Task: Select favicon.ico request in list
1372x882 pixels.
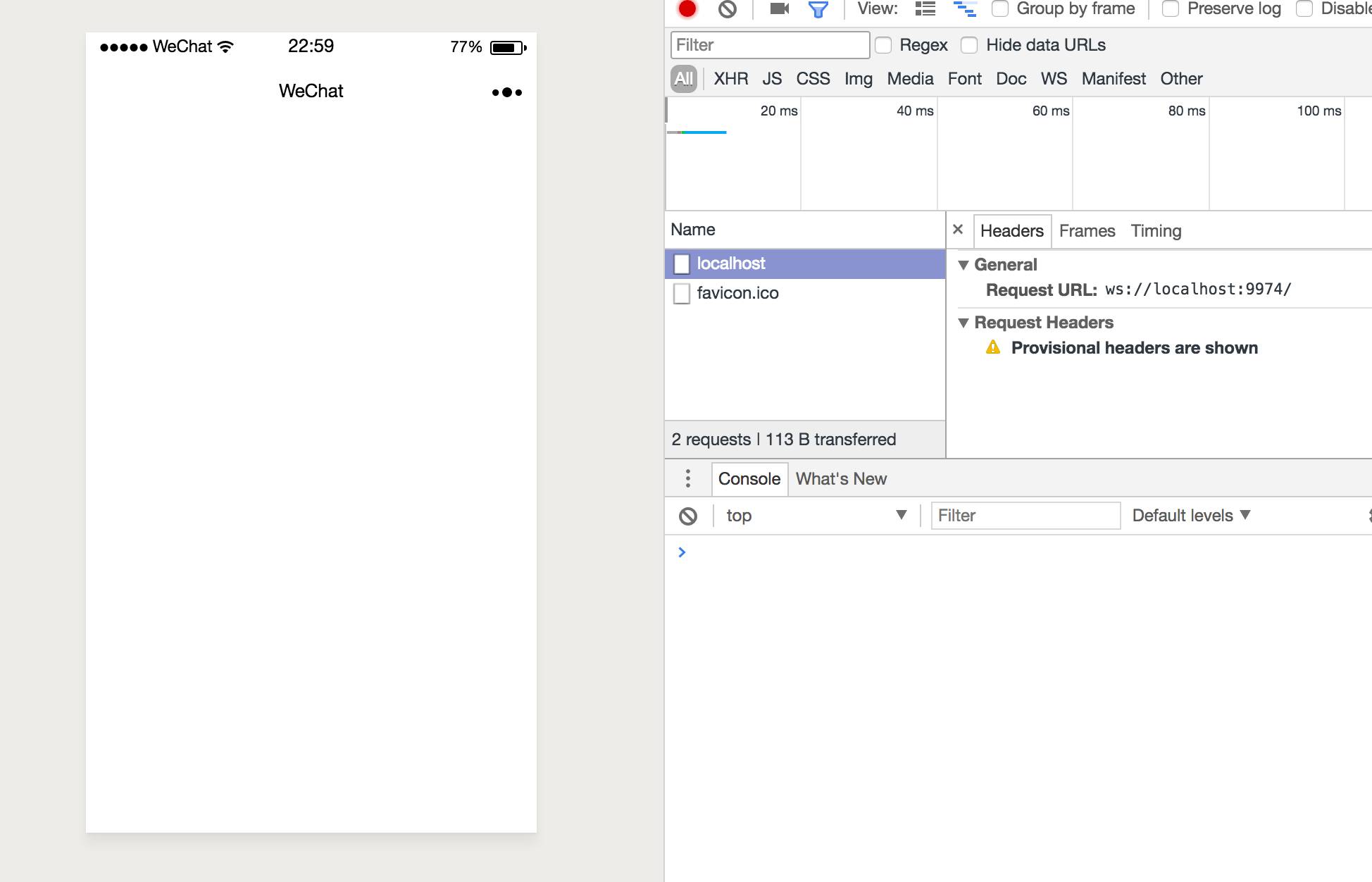Action: point(737,293)
